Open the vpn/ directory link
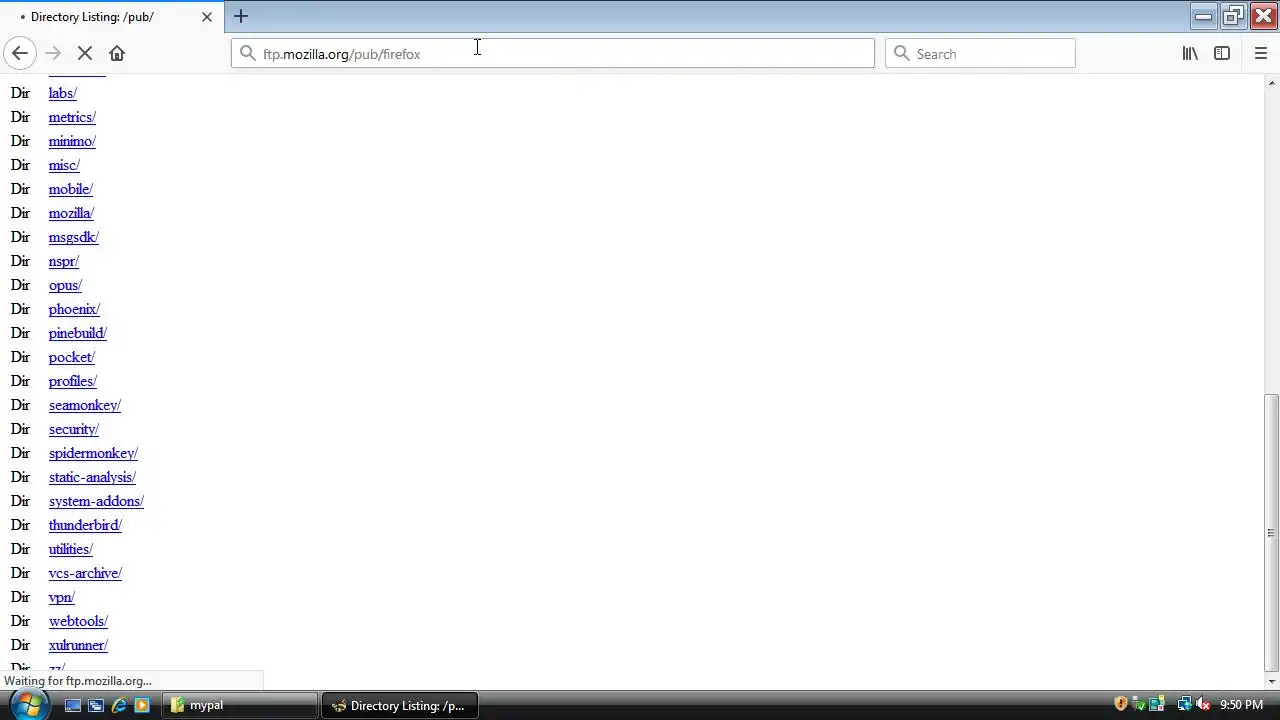The width and height of the screenshot is (1280, 720). point(62,597)
